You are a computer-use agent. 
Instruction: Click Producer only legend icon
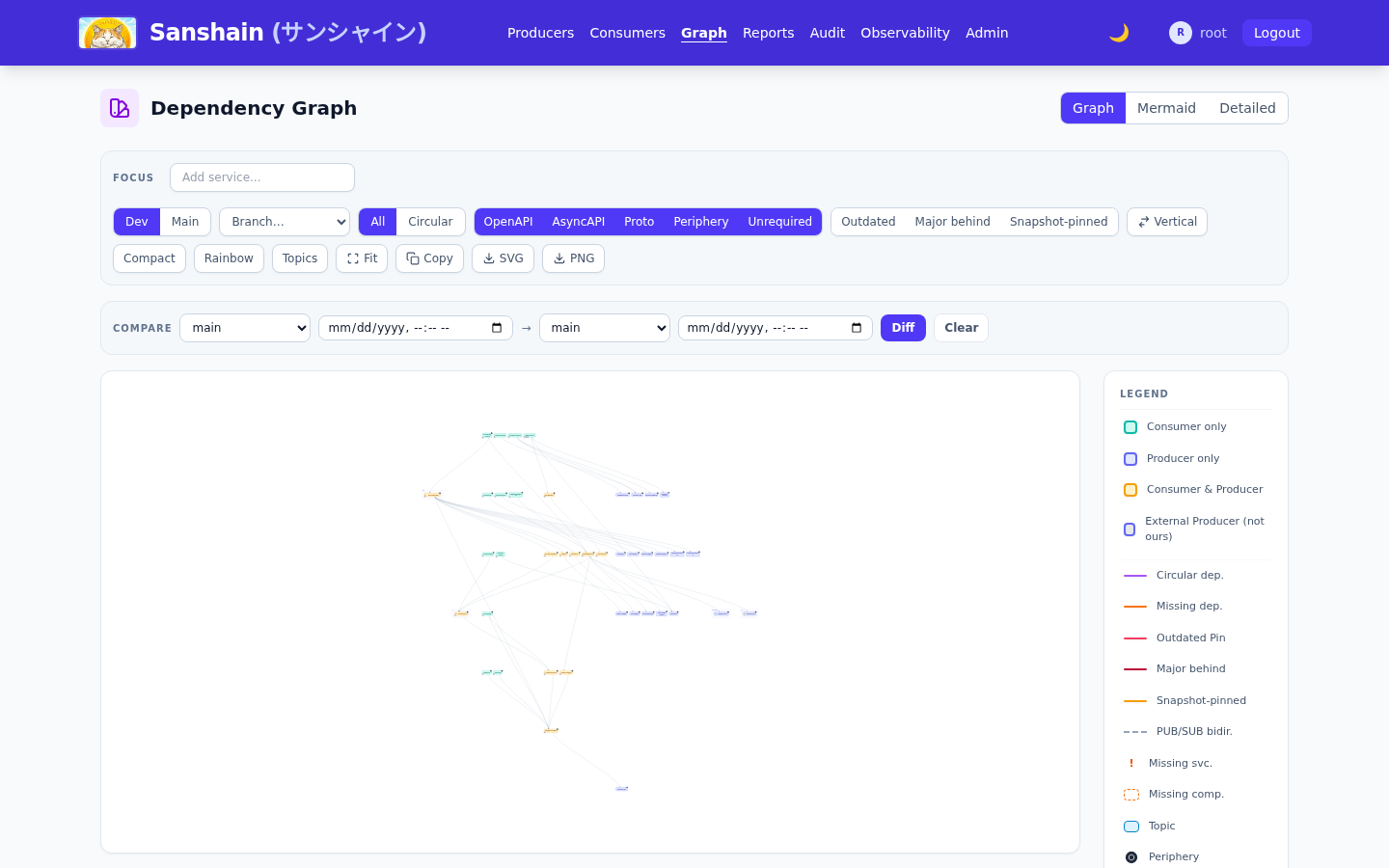1130,459
